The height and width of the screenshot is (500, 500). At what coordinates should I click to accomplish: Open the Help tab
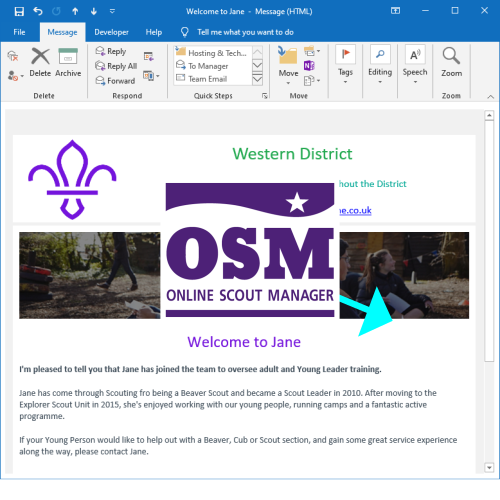[154, 32]
